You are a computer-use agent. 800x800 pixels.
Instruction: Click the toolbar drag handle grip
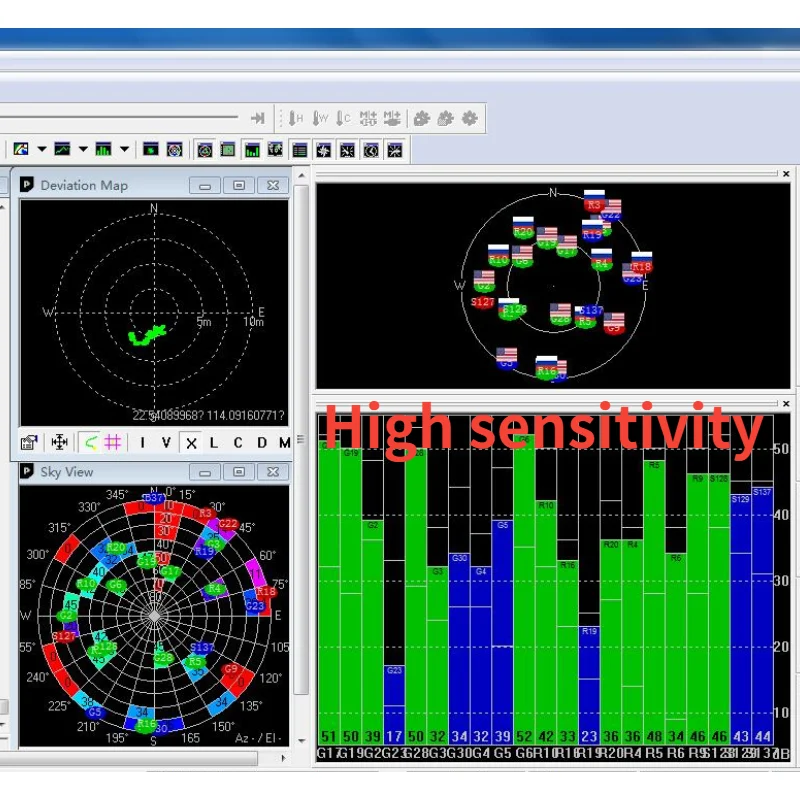pos(280,119)
